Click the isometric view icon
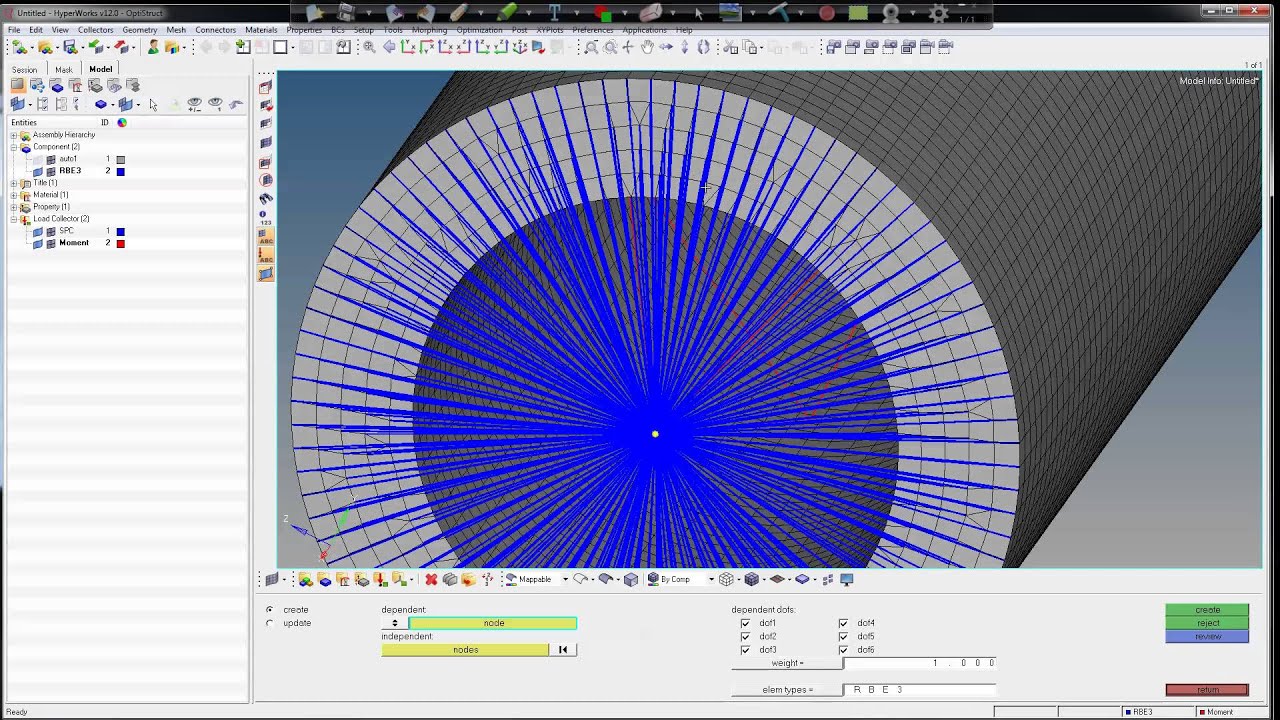Image resolution: width=1280 pixels, height=720 pixels. [520, 47]
